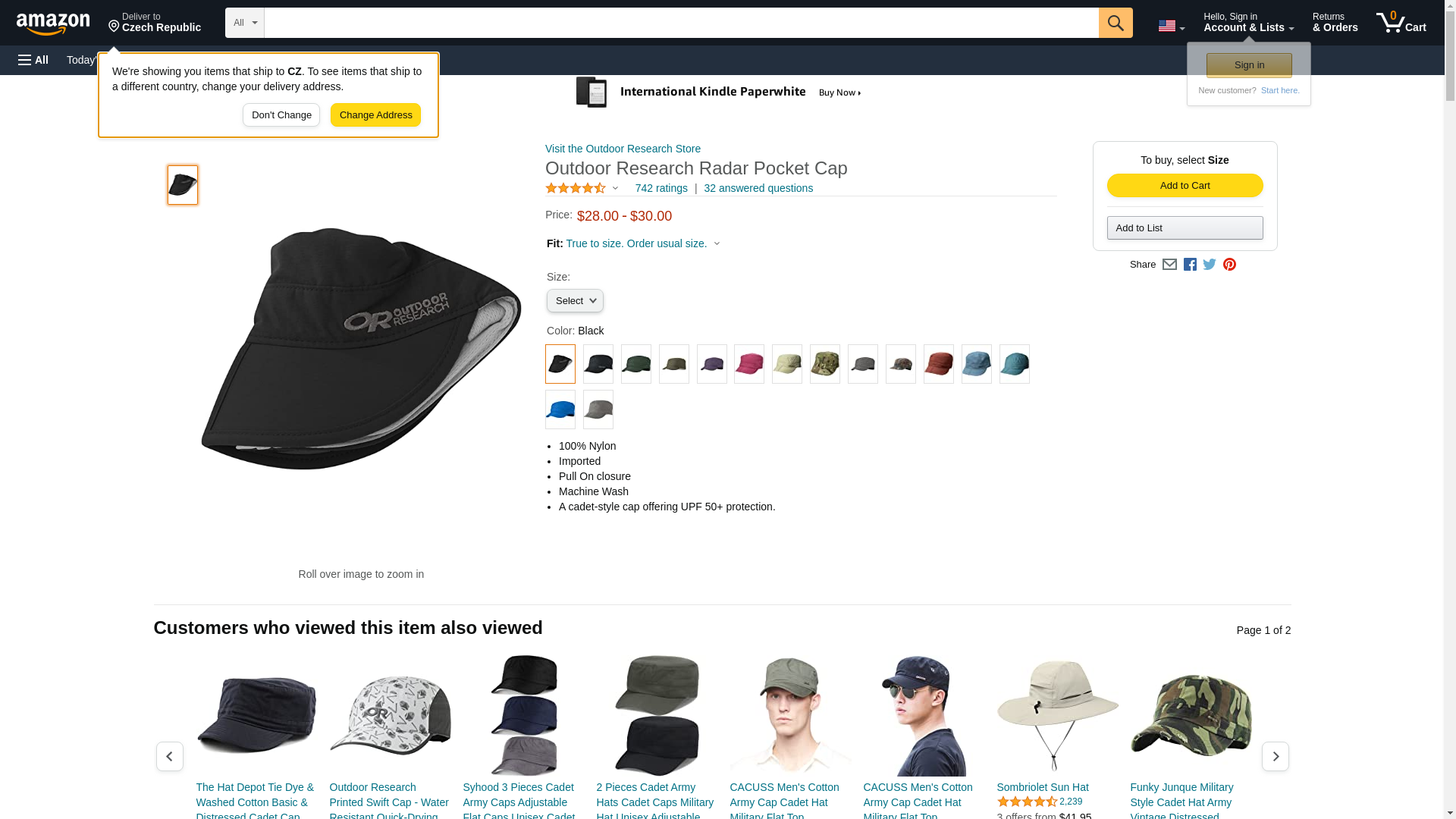Select the camouflage cap color swatch
The height and width of the screenshot is (819, 1456).
coord(825,364)
